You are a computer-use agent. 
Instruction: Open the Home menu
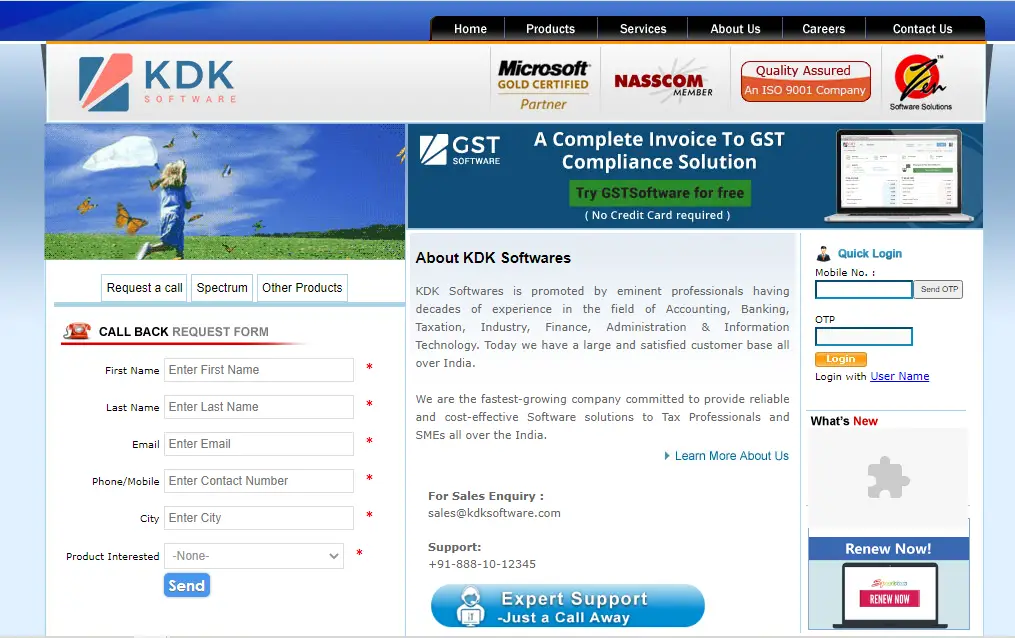(x=470, y=29)
